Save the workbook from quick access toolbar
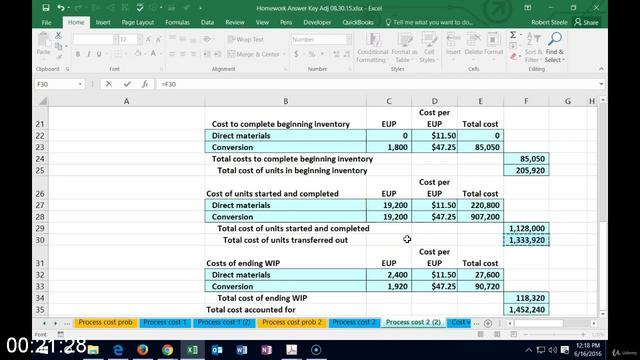This screenshot has height=360, width=640. pos(46,8)
